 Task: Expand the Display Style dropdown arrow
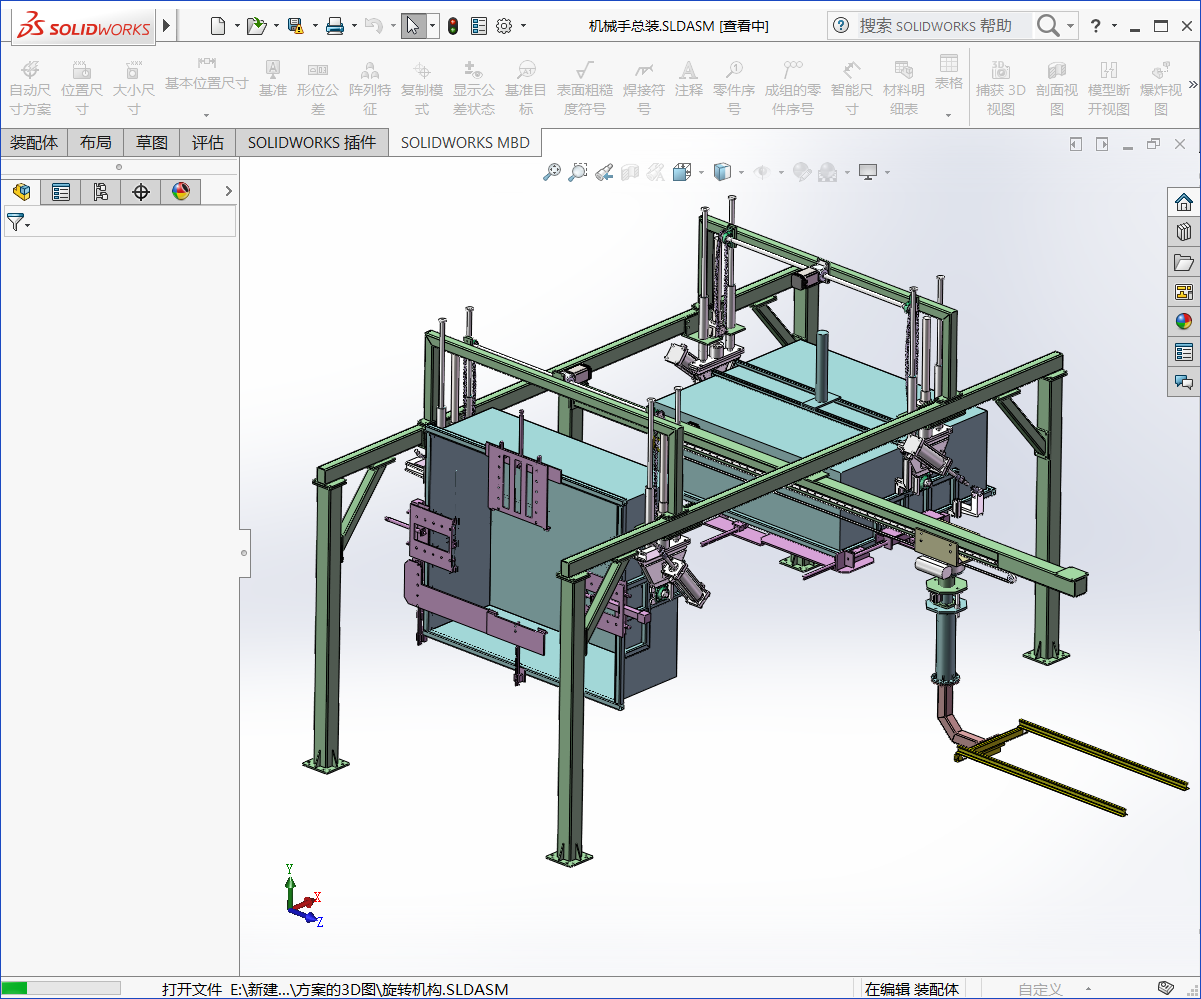(x=740, y=172)
